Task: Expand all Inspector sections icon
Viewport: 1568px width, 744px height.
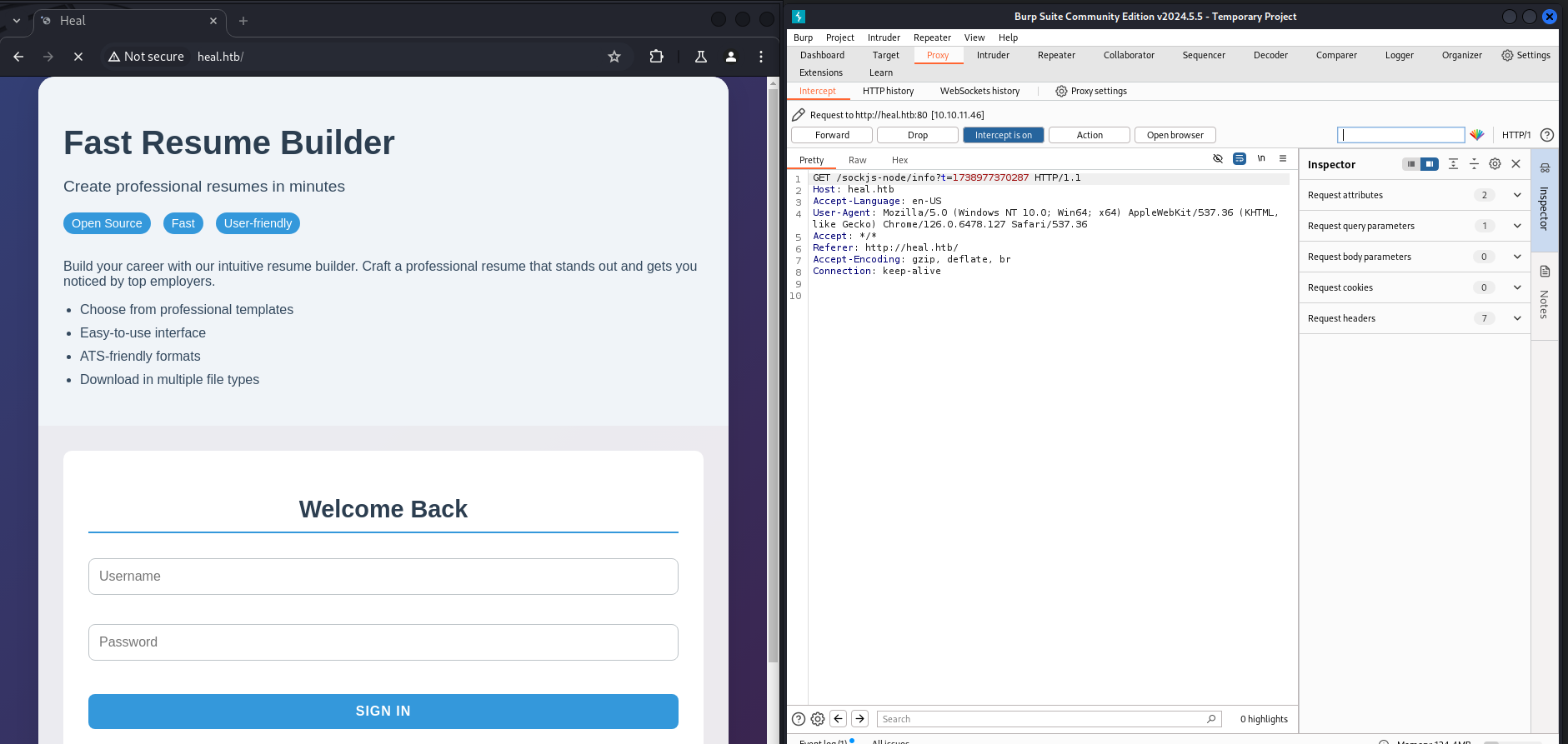Action: click(1453, 164)
